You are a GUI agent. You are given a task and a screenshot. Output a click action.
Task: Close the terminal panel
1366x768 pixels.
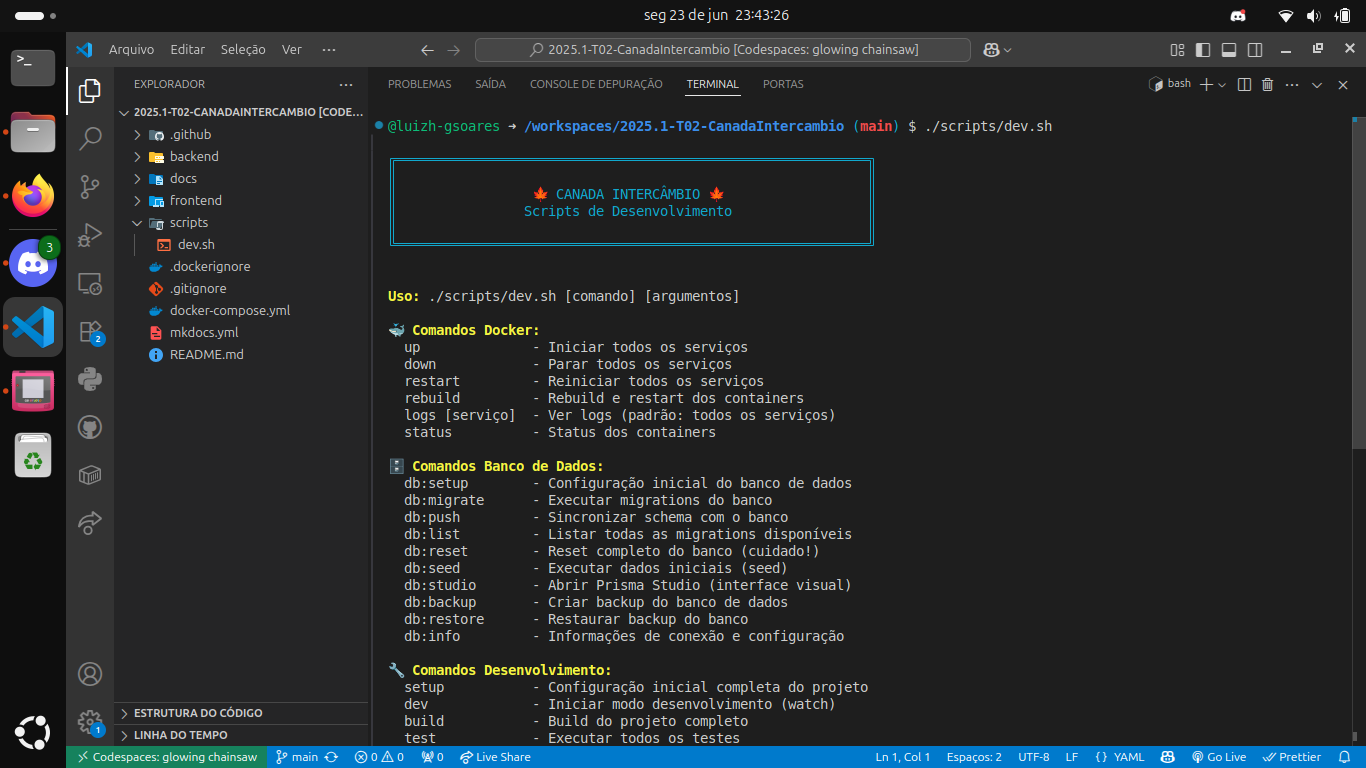pos(1343,85)
